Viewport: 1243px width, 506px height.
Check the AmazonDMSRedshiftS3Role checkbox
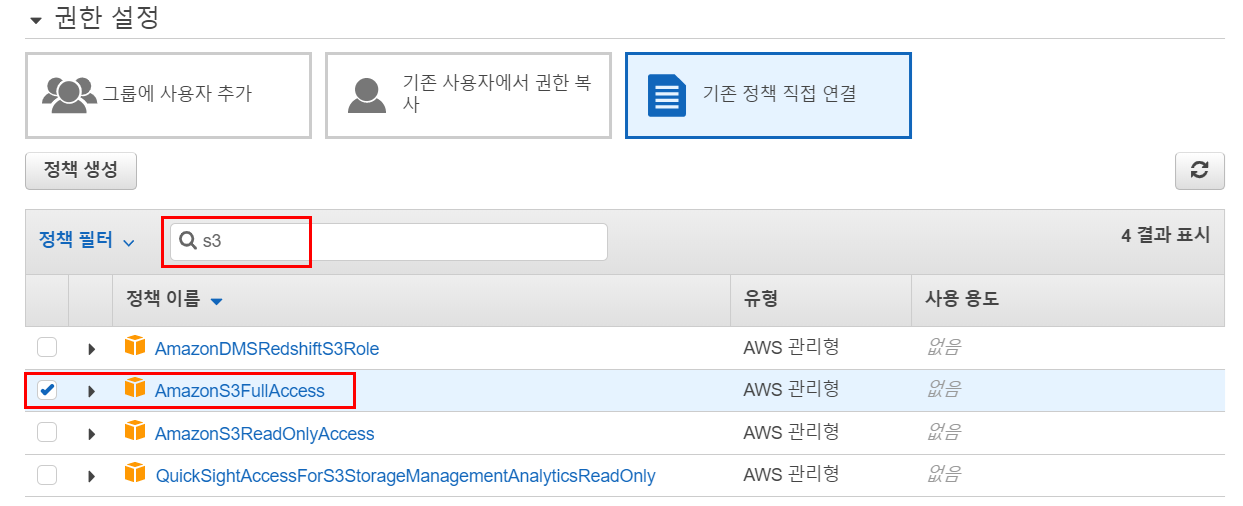tap(47, 348)
